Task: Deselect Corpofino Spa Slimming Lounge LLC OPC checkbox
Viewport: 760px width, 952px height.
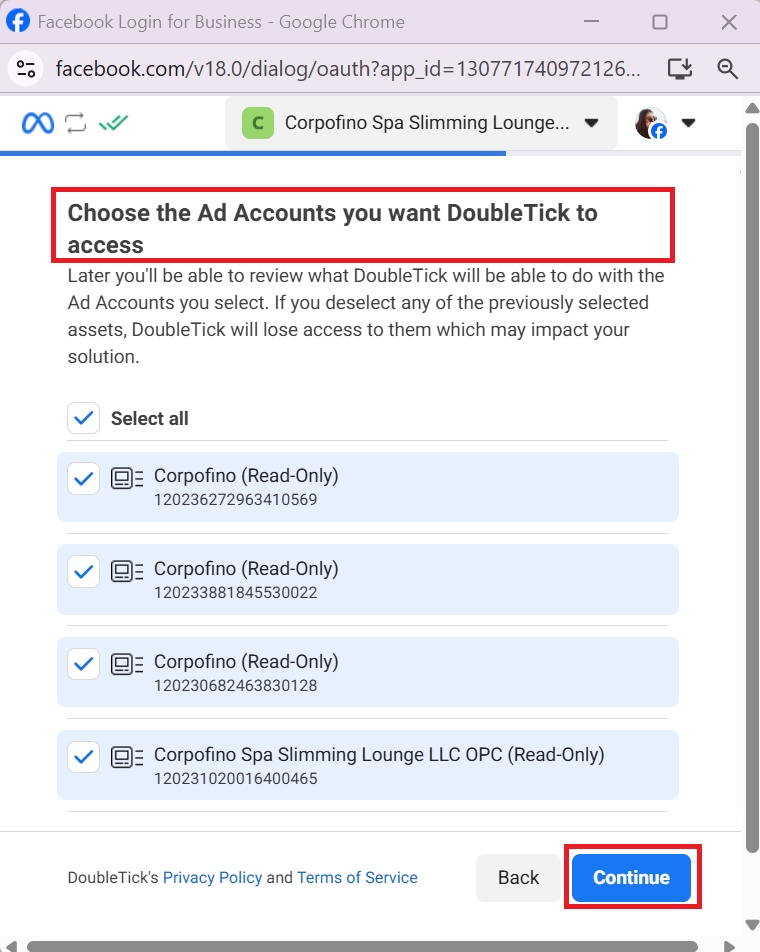Action: [x=83, y=757]
